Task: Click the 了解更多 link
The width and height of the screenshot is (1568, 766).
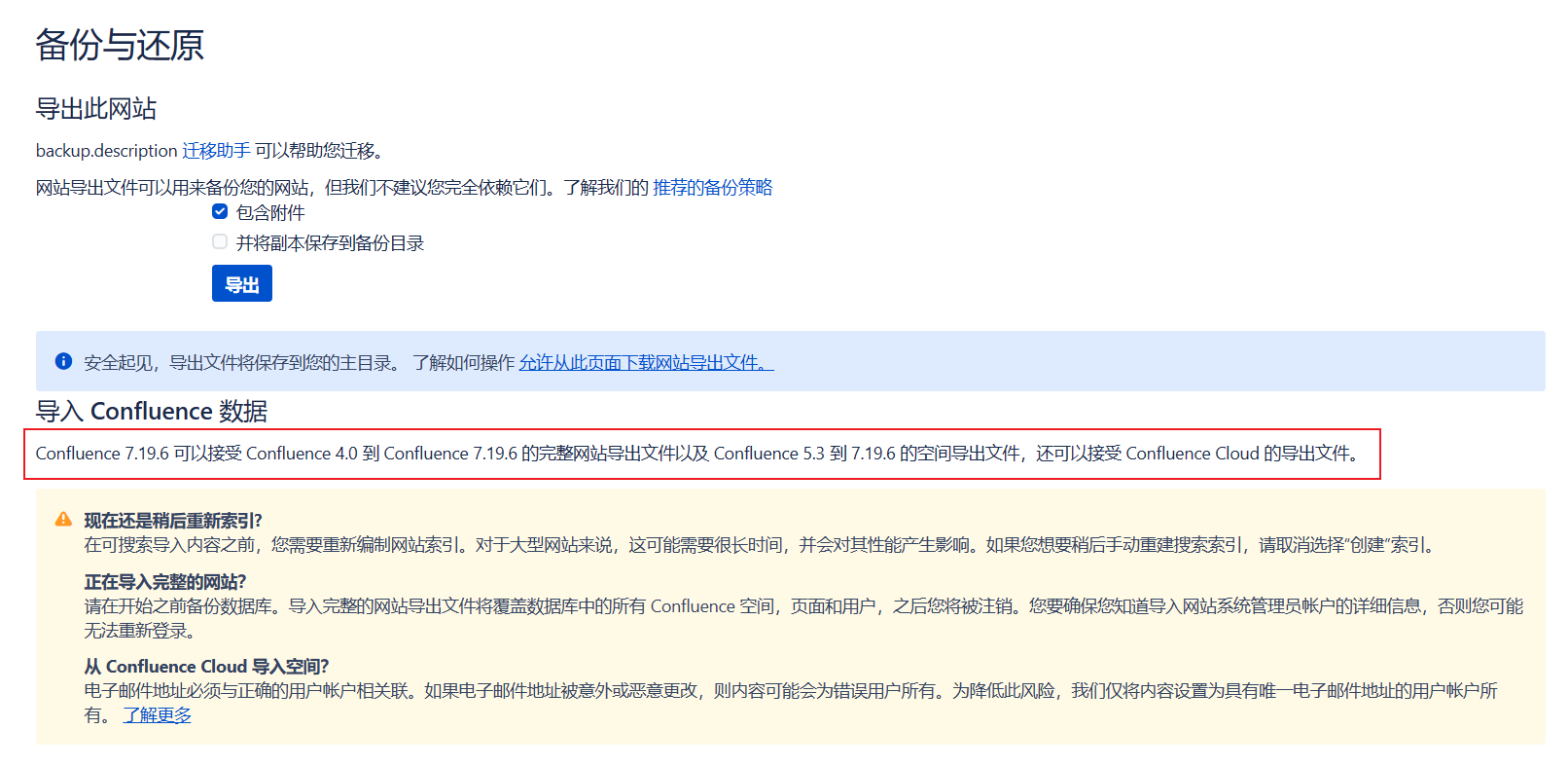Action: tap(157, 715)
